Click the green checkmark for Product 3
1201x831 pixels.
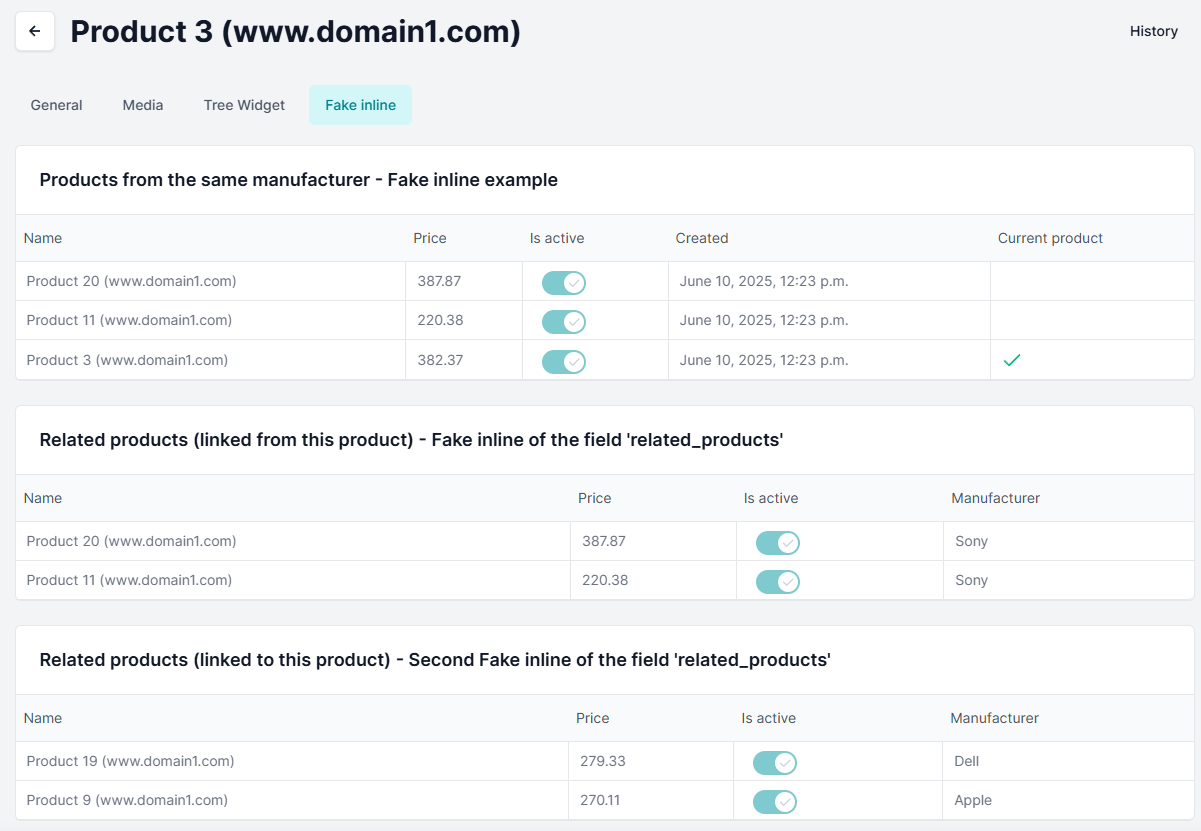coord(1011,360)
